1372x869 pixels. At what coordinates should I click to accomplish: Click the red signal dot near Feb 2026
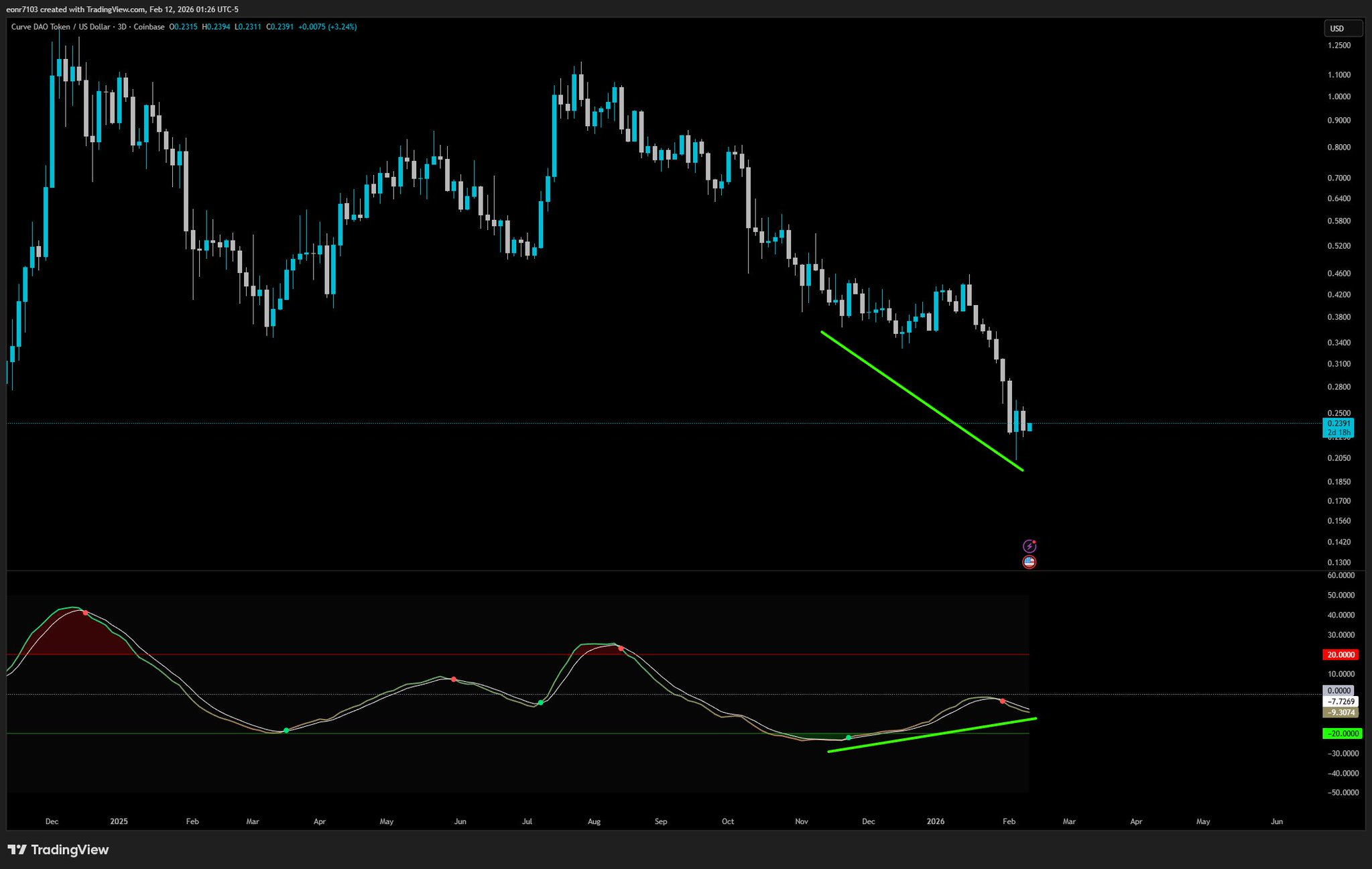1002,701
